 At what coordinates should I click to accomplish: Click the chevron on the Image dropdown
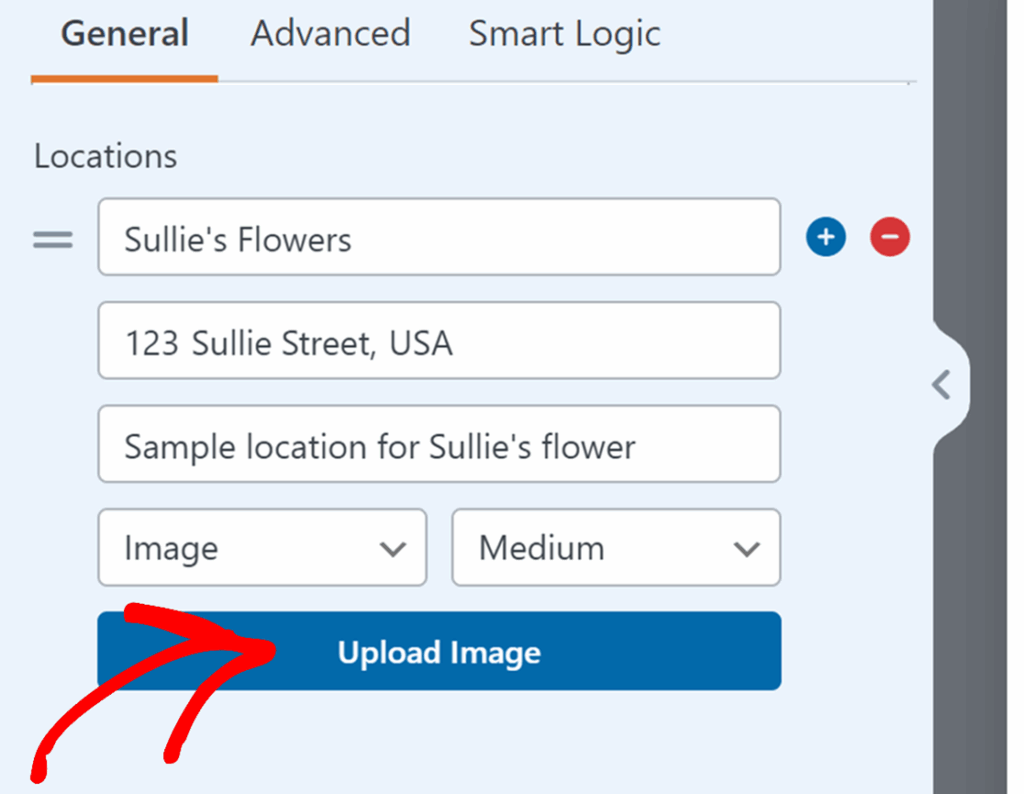392,548
